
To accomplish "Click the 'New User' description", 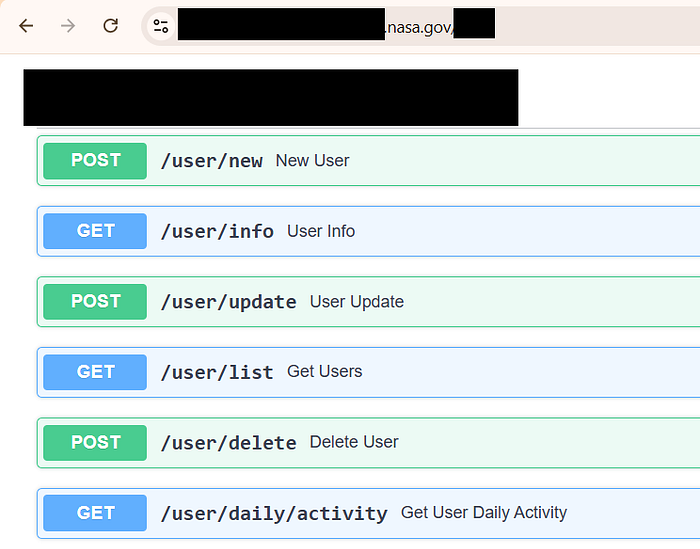I will (312, 161).
